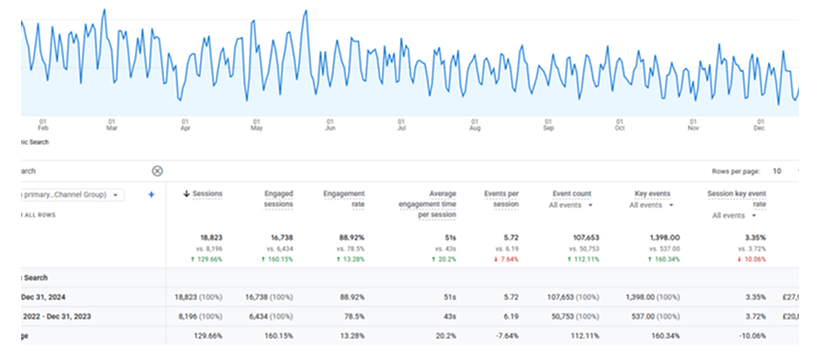Screen dimensions: 820x361
Task: Click the red '↓ 10.06%' key event rate indicator
Action: pos(751,260)
